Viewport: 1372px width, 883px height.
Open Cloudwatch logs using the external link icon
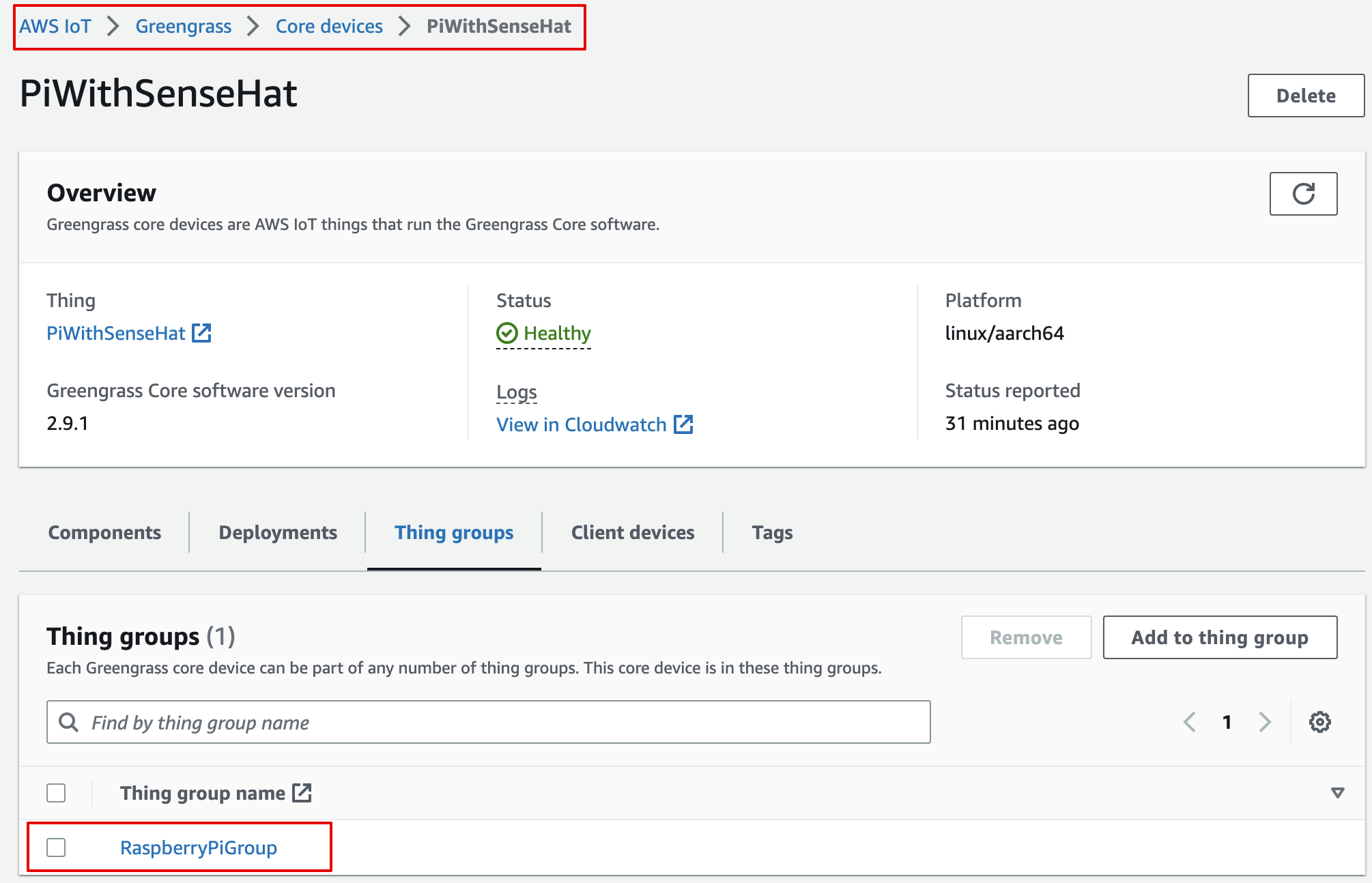coord(683,424)
